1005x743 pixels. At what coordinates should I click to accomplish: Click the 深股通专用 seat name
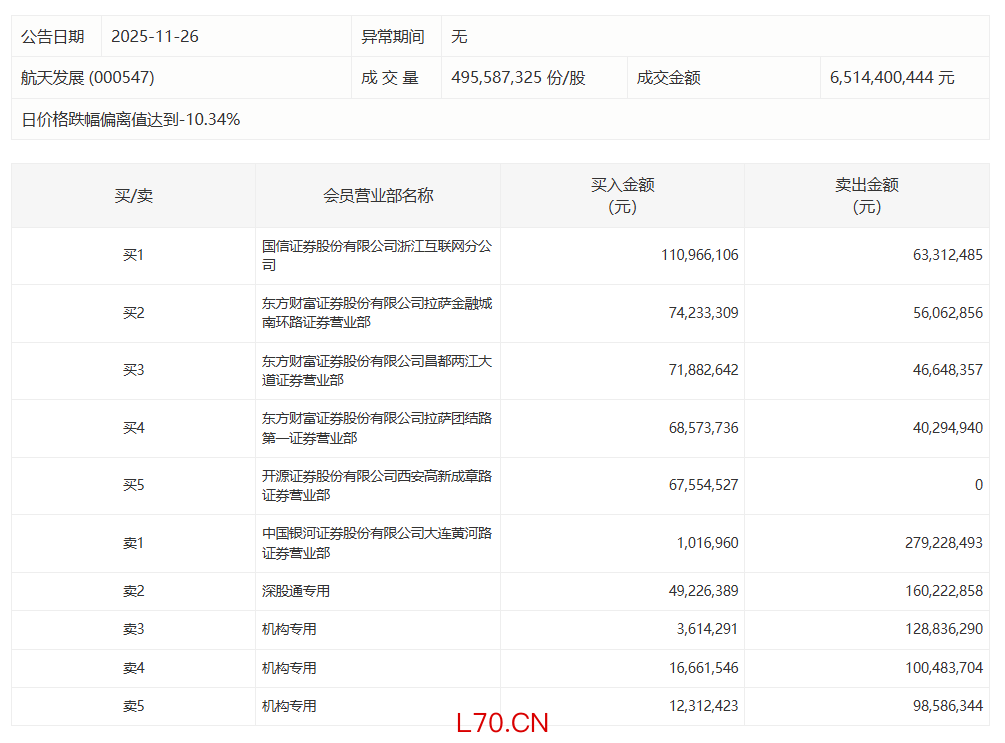click(296, 591)
